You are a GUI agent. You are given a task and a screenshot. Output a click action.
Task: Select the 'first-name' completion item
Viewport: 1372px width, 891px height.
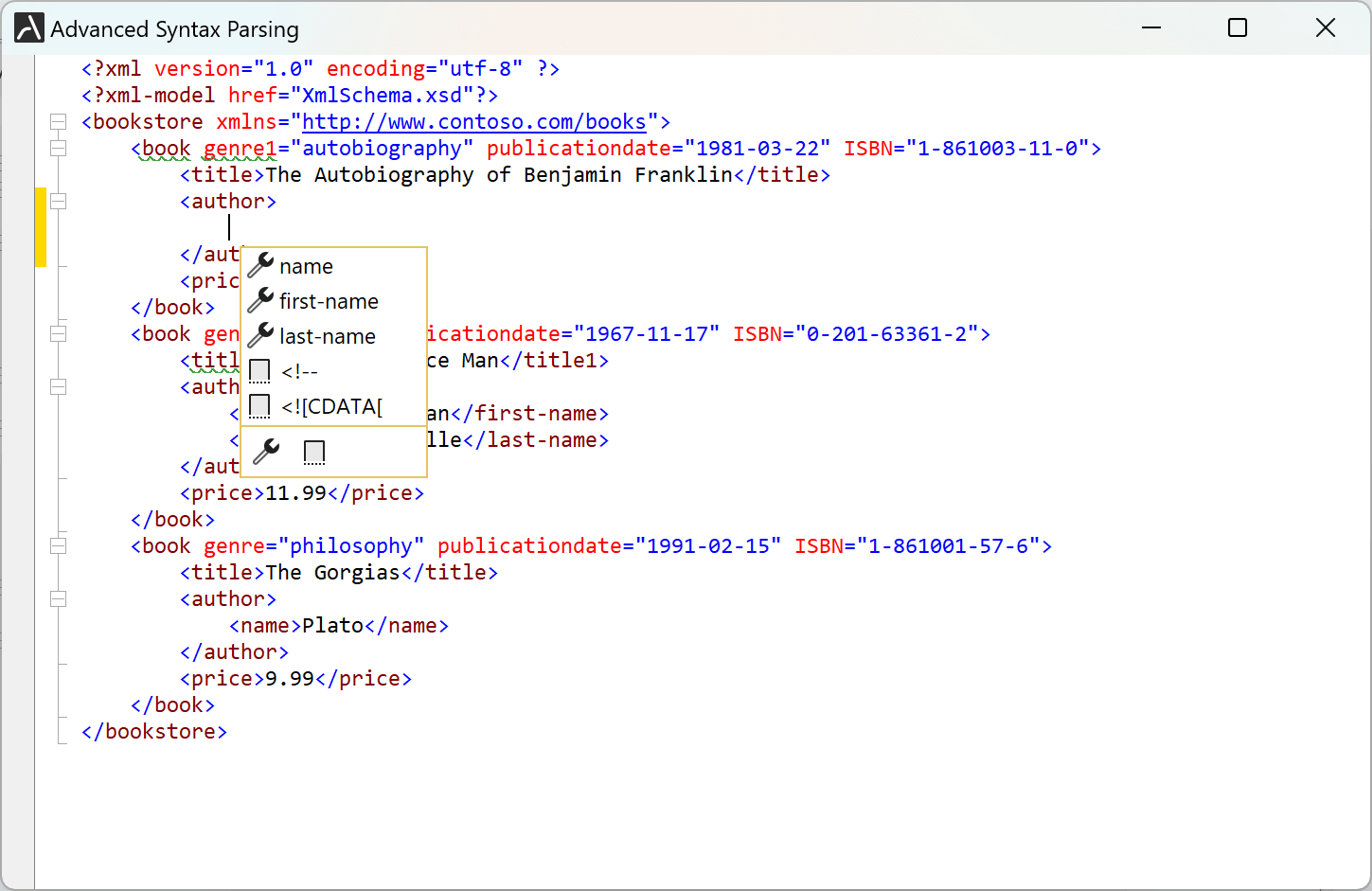point(334,301)
